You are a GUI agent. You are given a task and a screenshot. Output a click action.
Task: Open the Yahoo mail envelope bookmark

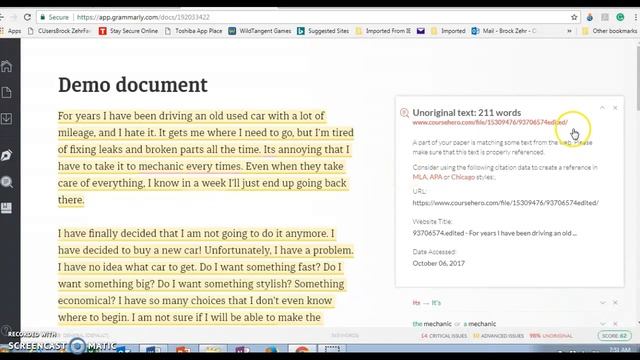pyautogui.click(x=420, y=31)
